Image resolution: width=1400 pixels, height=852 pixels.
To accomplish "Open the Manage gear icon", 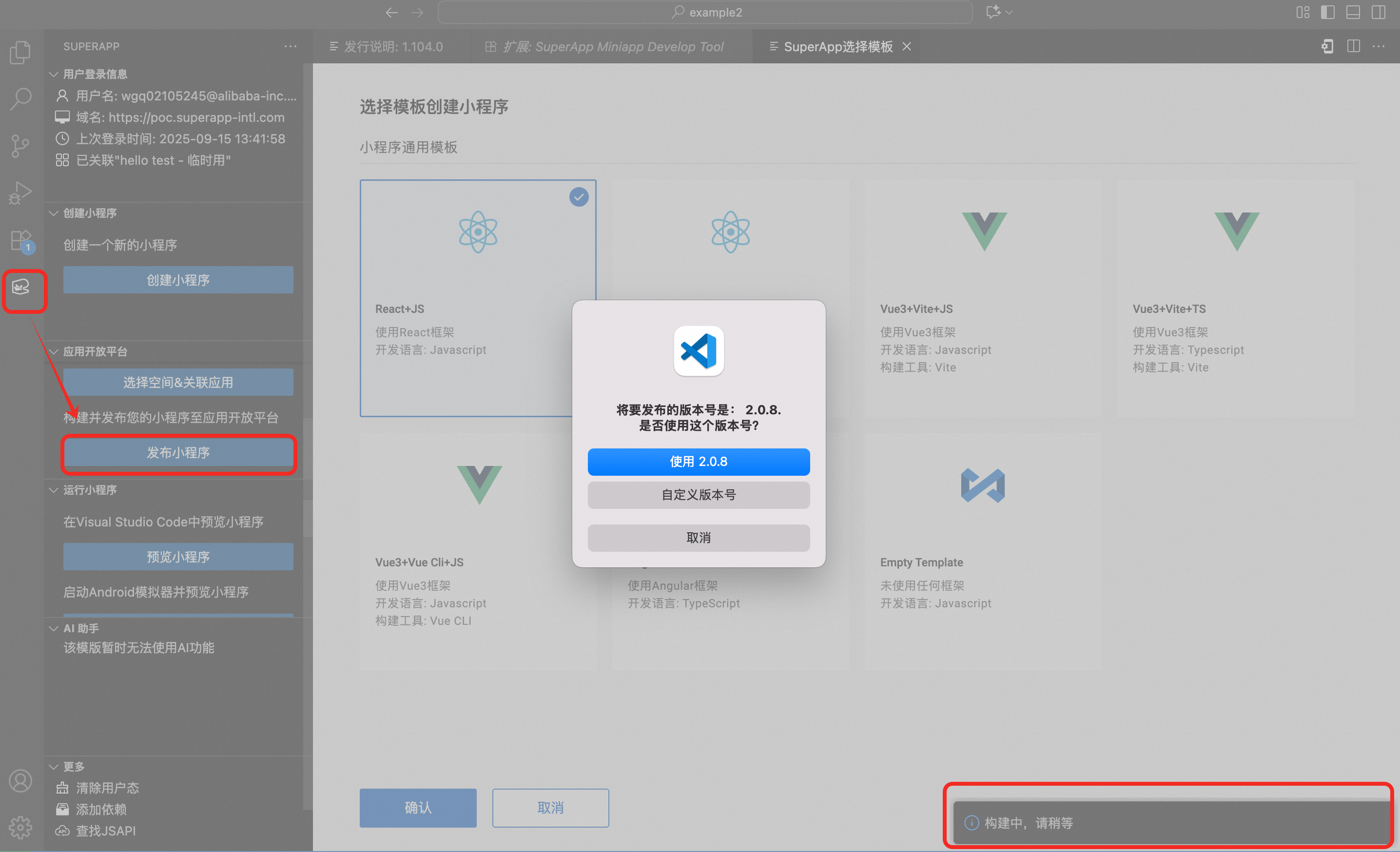I will (x=20, y=827).
